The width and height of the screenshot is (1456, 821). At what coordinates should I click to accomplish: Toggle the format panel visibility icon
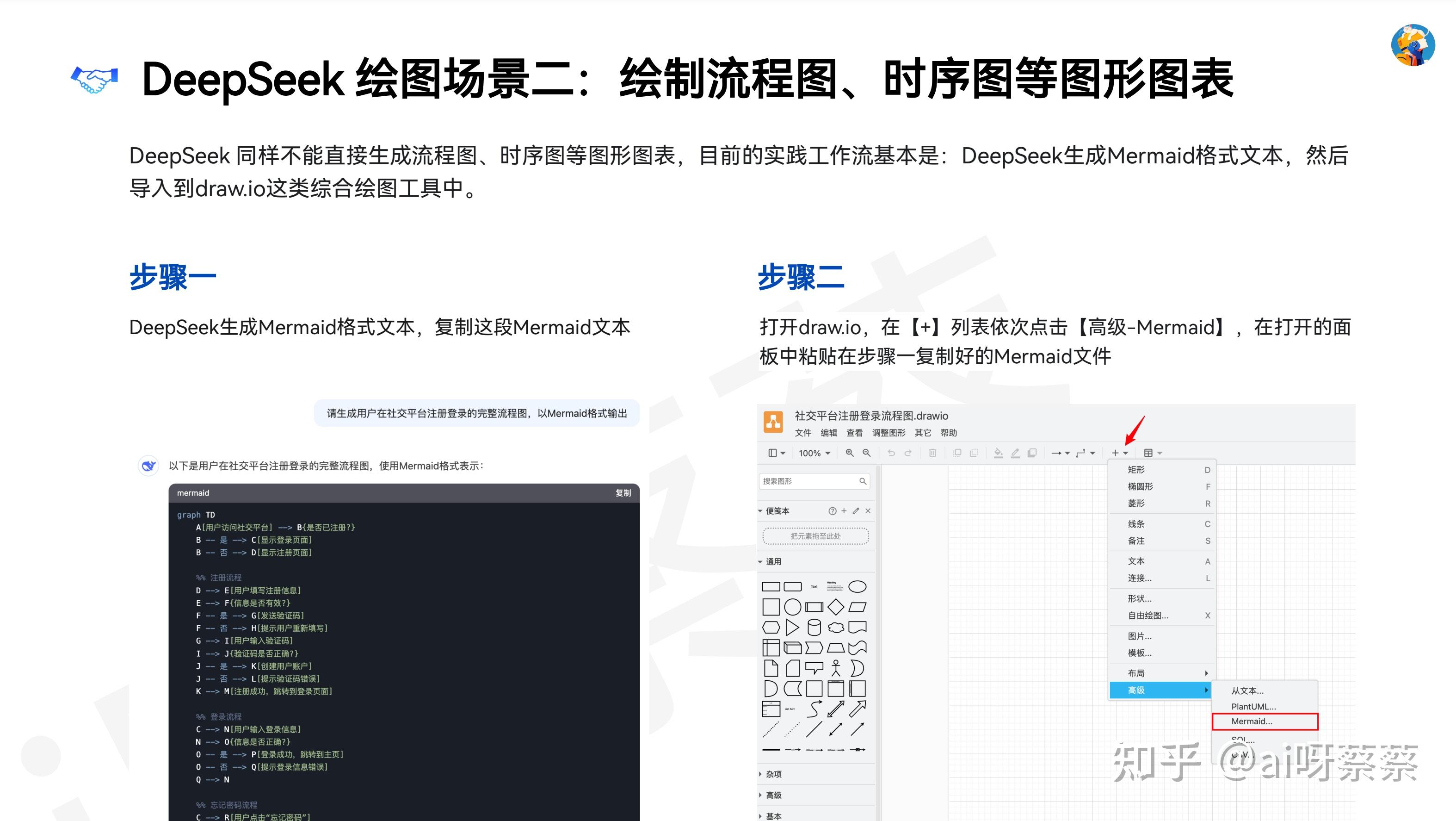(773, 454)
